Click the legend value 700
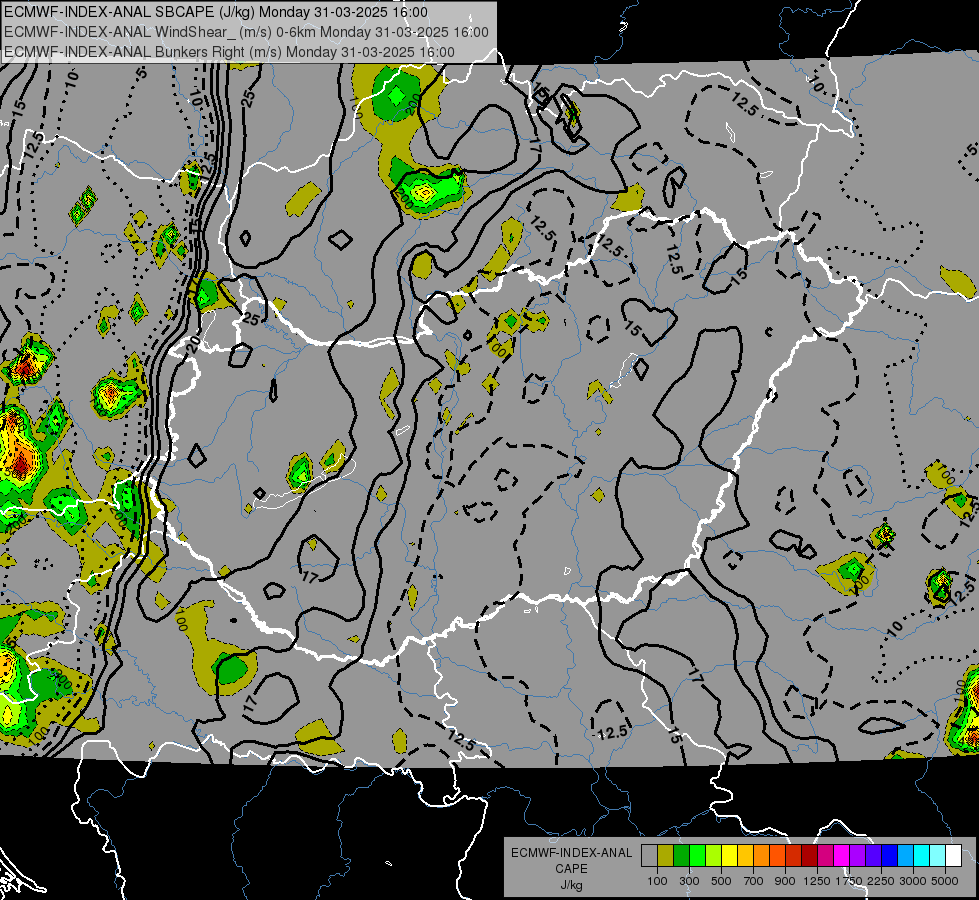 [753, 881]
